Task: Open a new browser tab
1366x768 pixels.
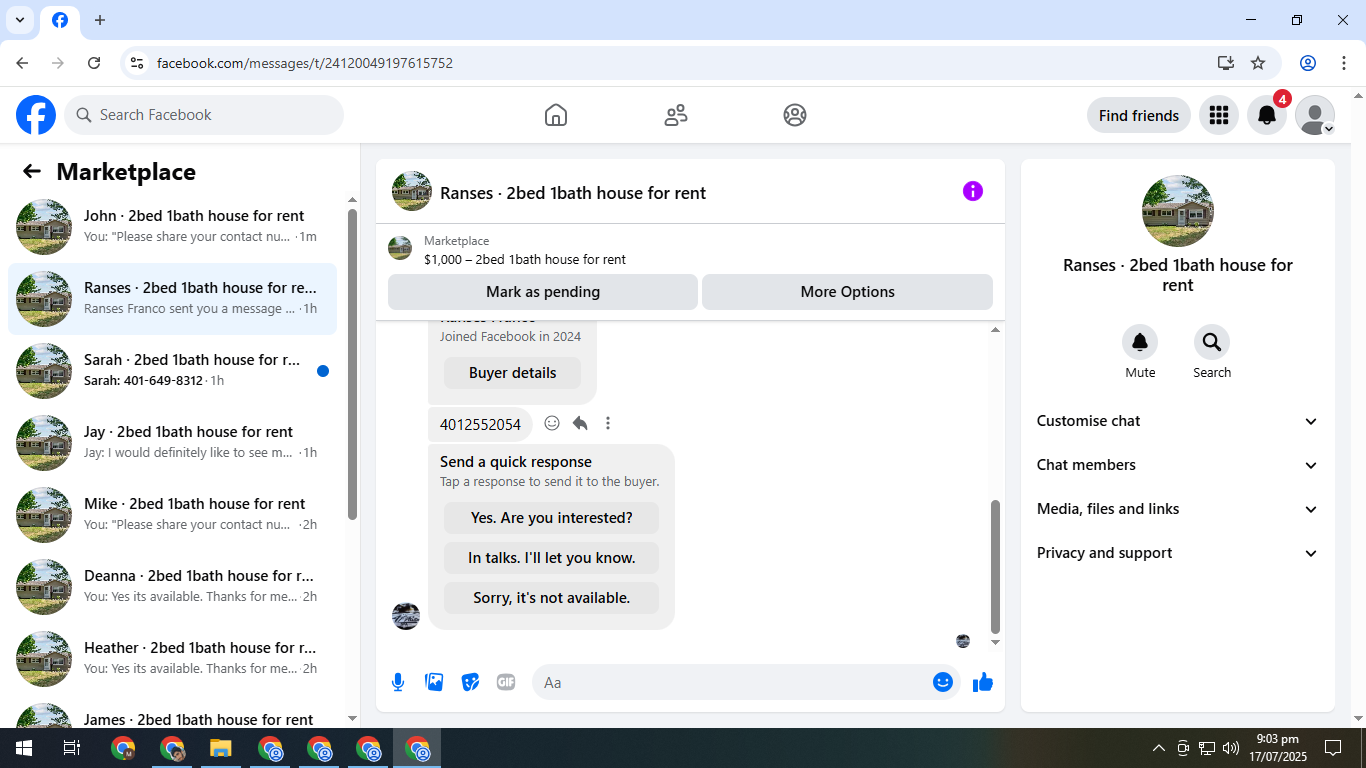Action: (99, 20)
